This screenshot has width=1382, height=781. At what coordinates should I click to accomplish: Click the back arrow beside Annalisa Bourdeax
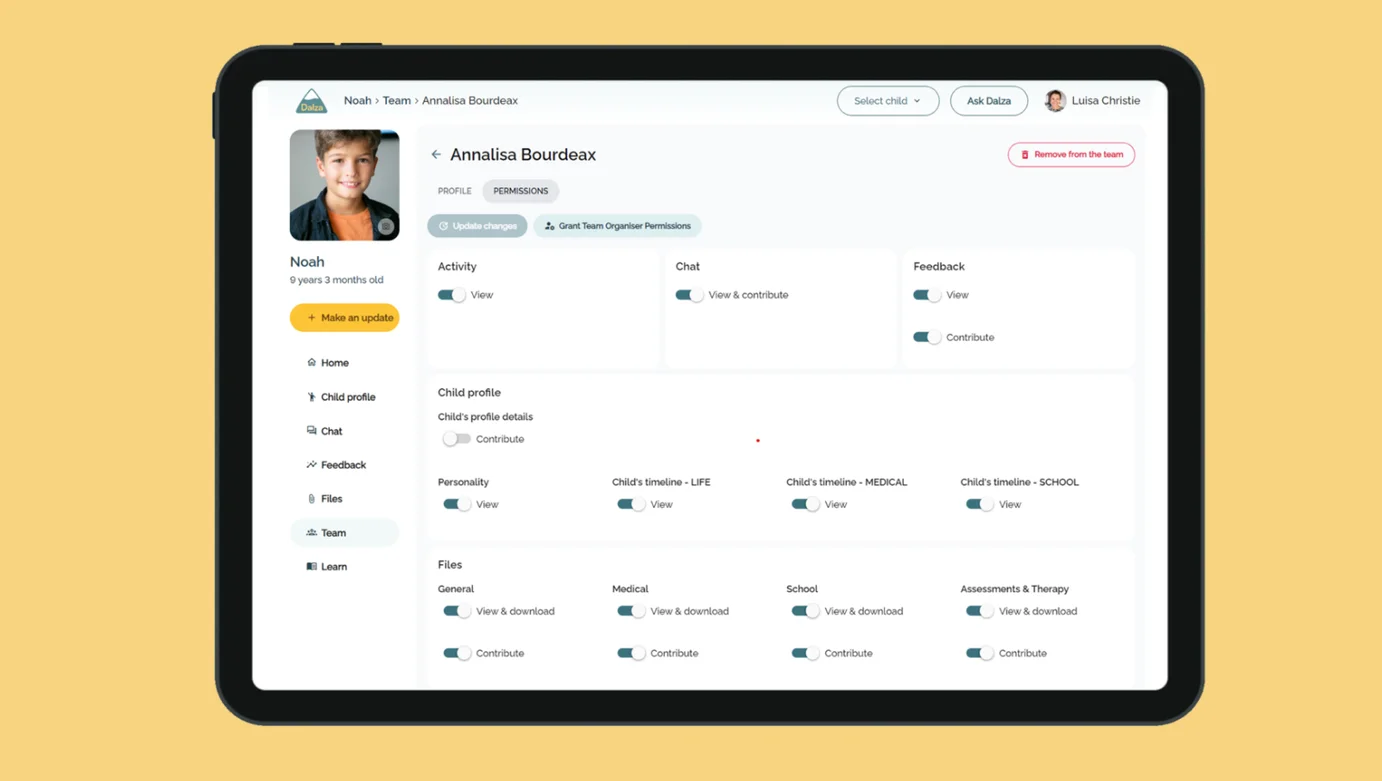click(x=435, y=154)
